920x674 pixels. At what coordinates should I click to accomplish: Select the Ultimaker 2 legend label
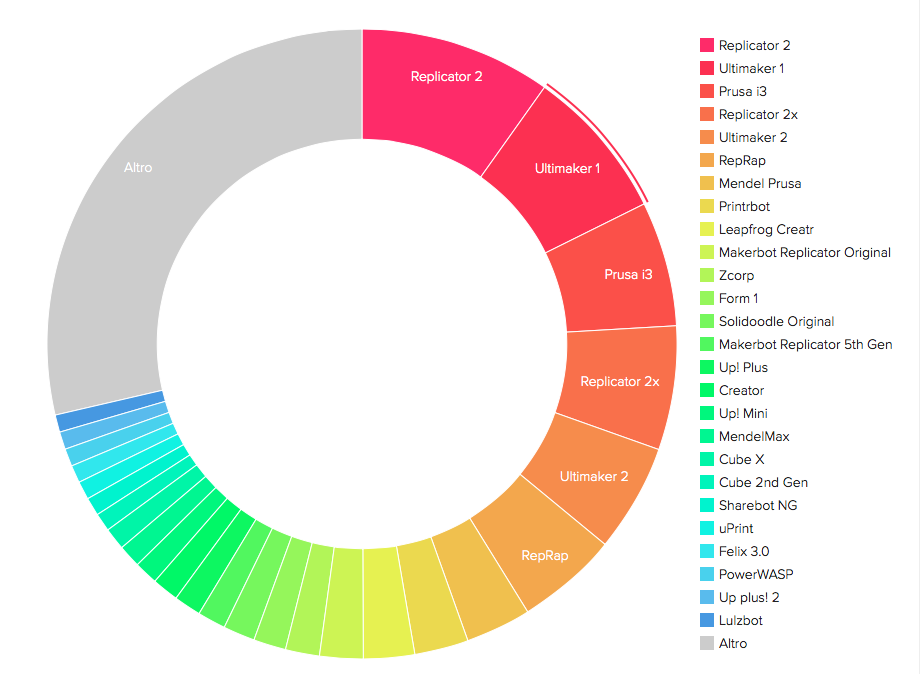tap(753, 137)
